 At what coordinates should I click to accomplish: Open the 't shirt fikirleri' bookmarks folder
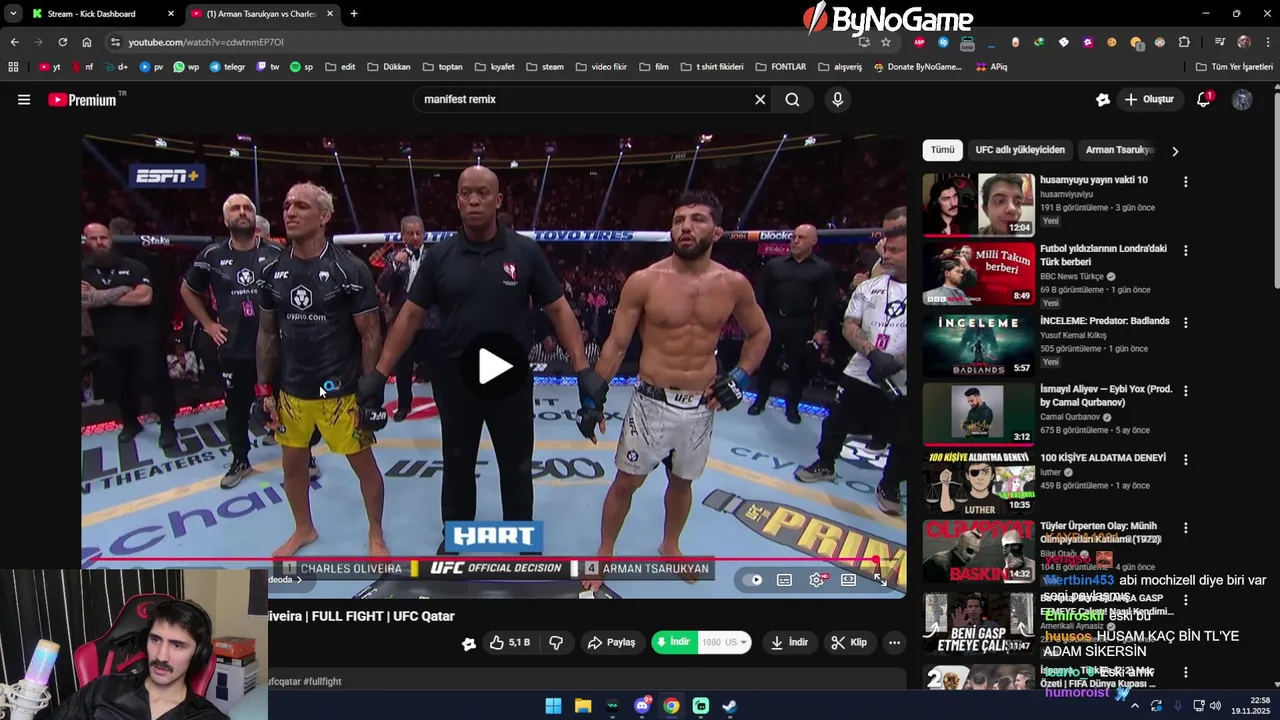[x=712, y=67]
